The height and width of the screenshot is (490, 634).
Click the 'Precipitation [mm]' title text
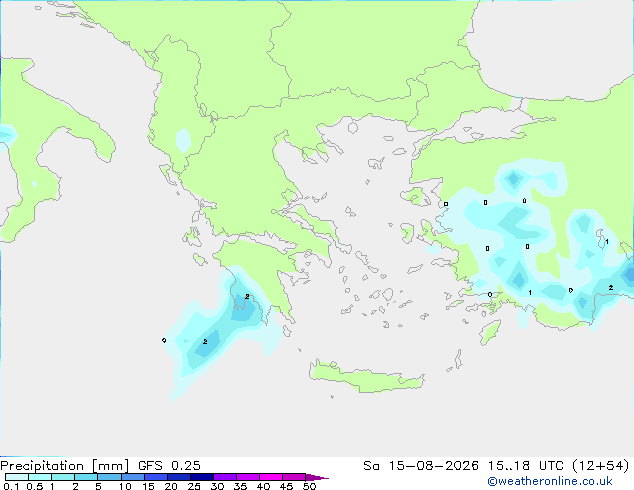tap(64, 466)
